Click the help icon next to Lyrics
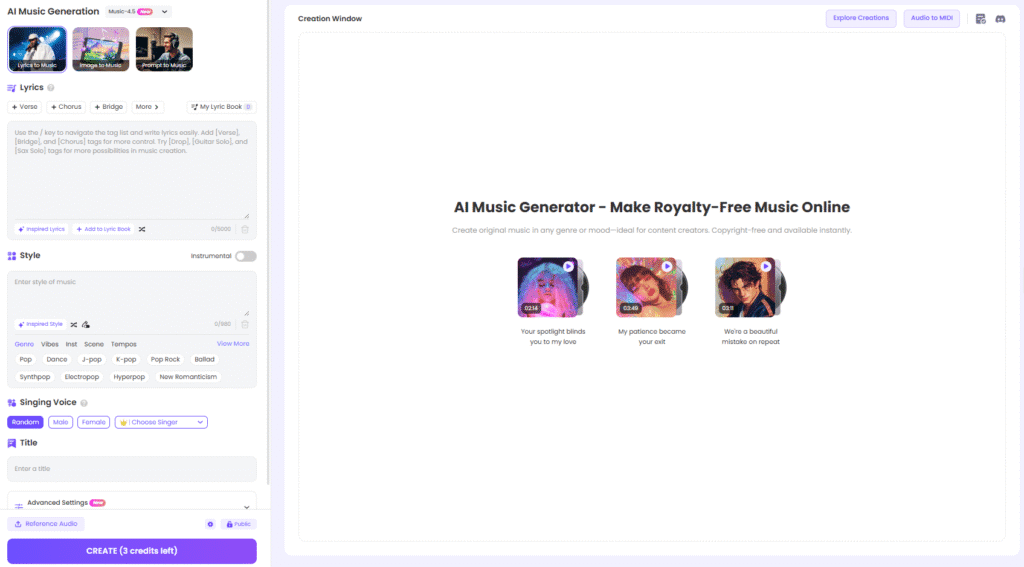Image resolution: width=1024 pixels, height=567 pixels. click(x=51, y=88)
